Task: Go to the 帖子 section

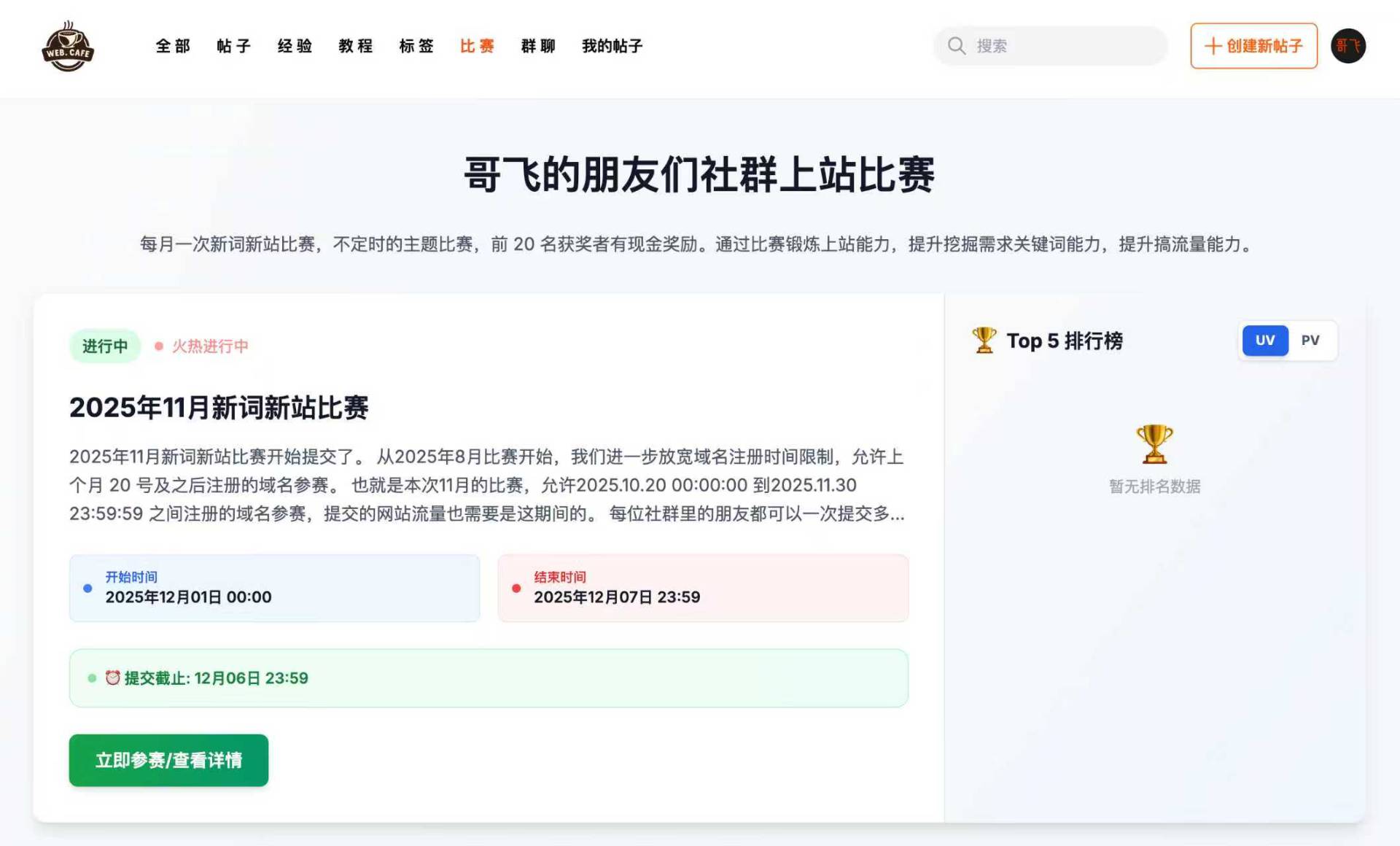Action: [x=234, y=46]
